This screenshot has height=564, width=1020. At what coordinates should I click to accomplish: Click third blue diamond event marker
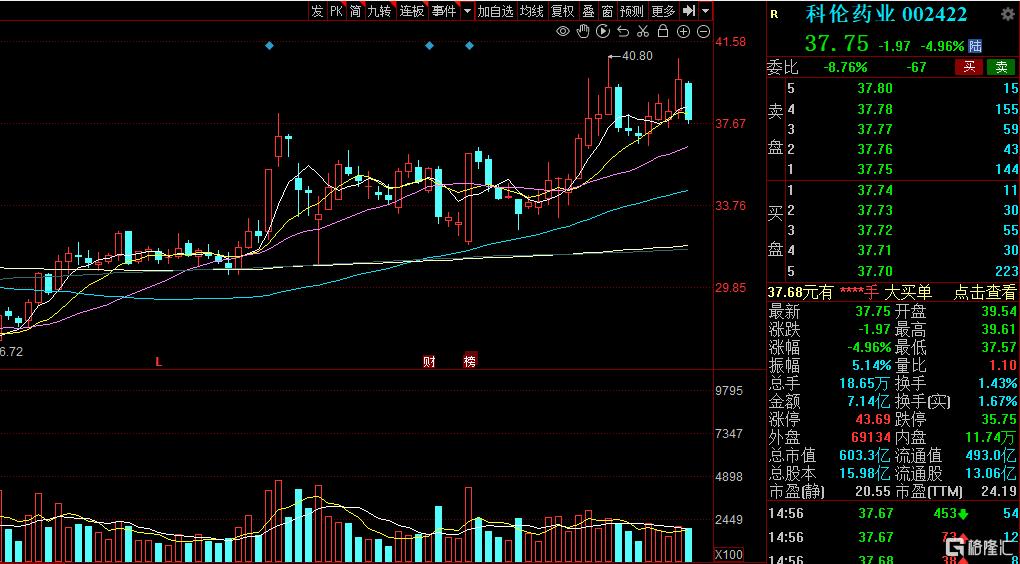coord(470,46)
